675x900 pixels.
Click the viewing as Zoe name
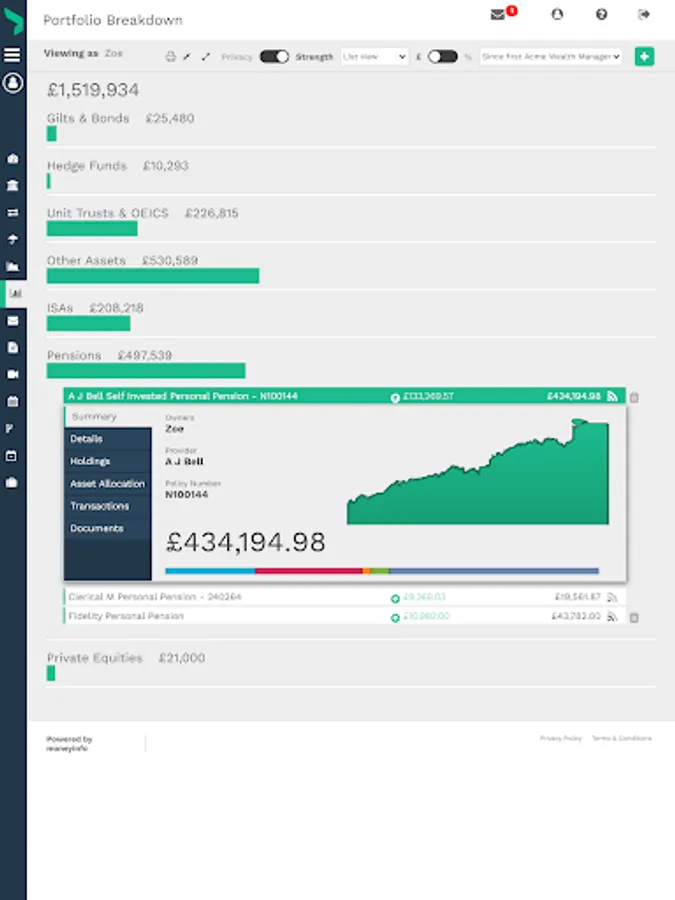[x=114, y=53]
